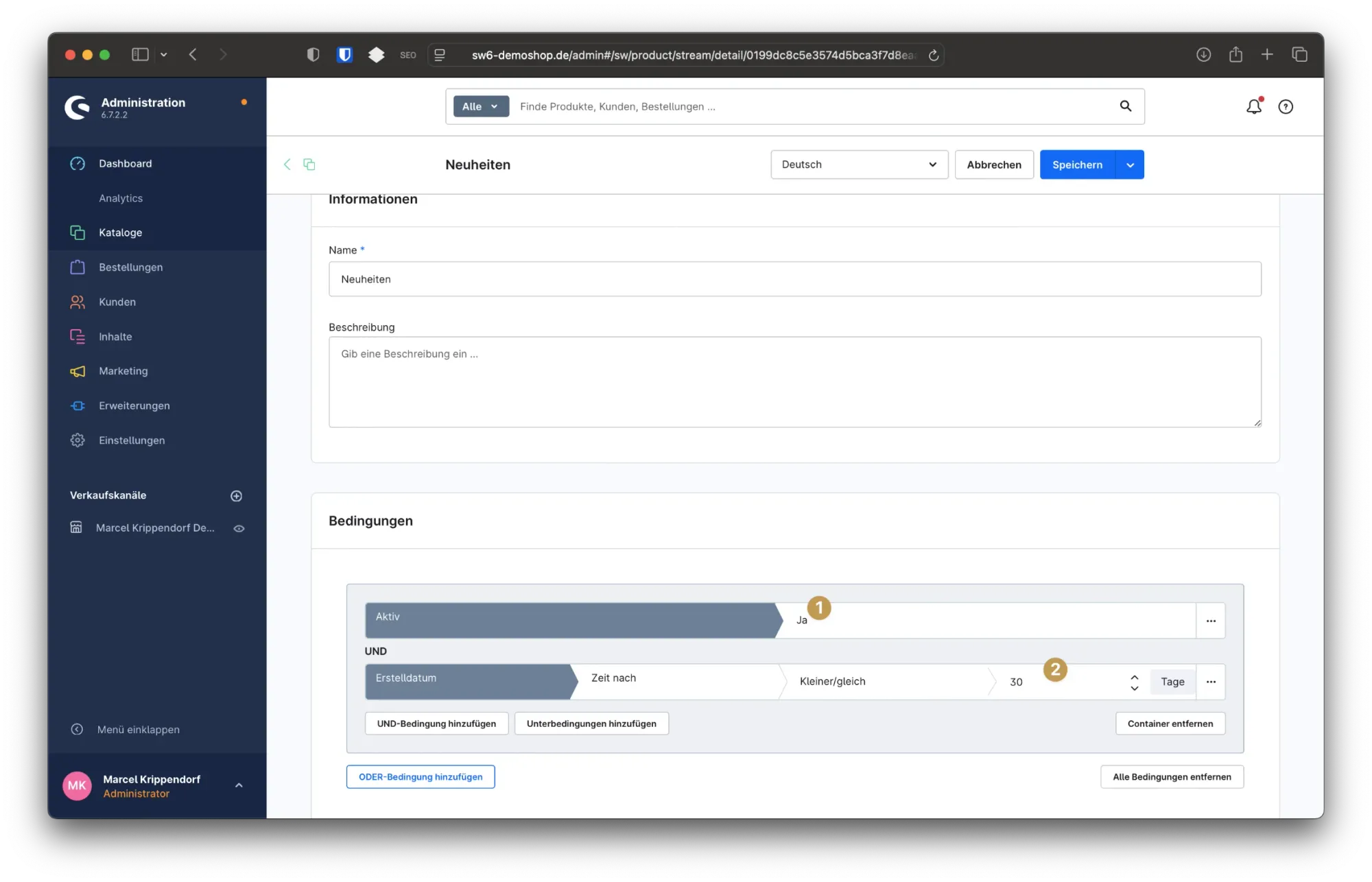Click the search magnifier icon
Viewport: 1372px width, 882px height.
pyautogui.click(x=1126, y=106)
